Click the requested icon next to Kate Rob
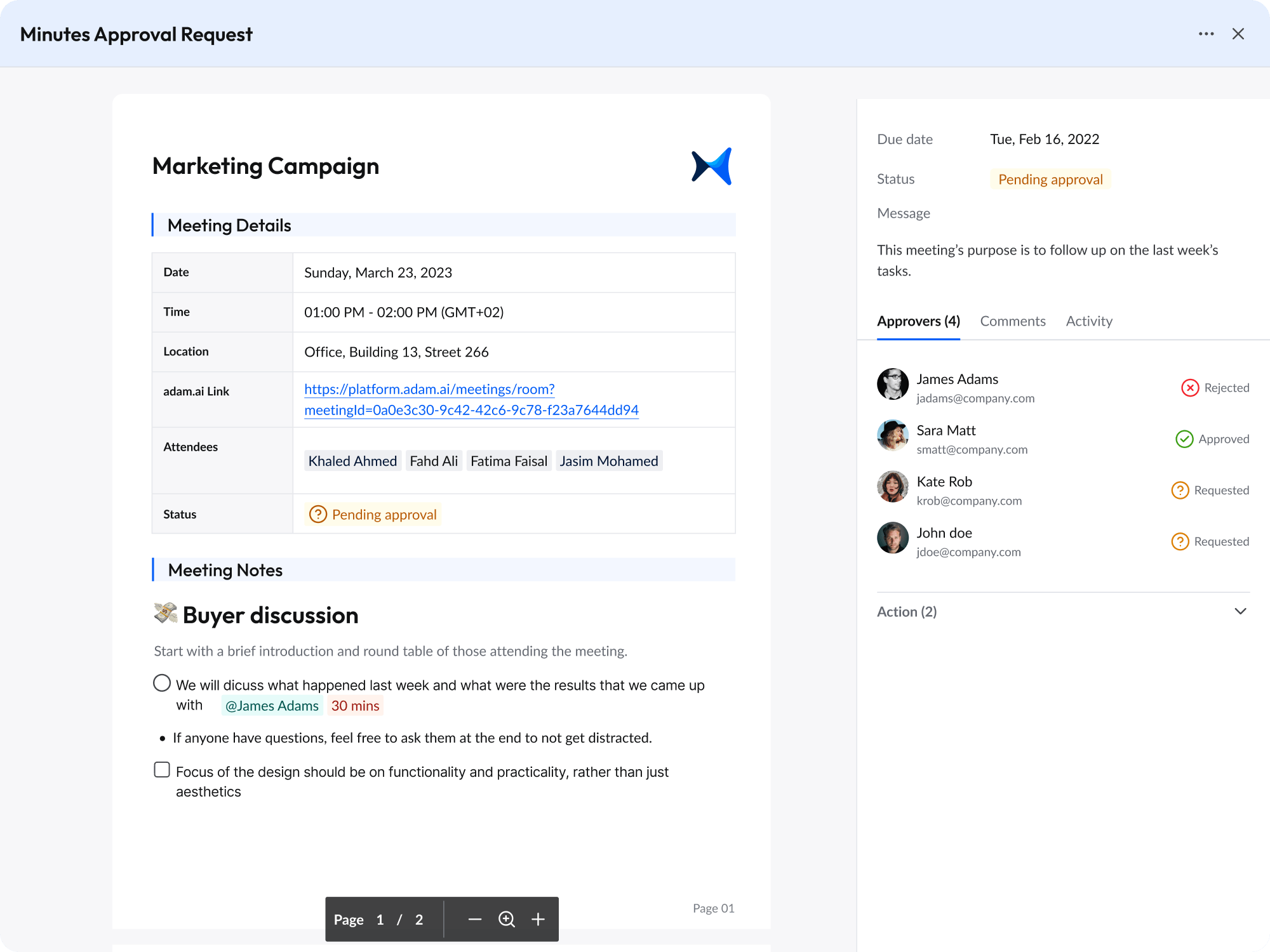1270x952 pixels. click(1180, 490)
